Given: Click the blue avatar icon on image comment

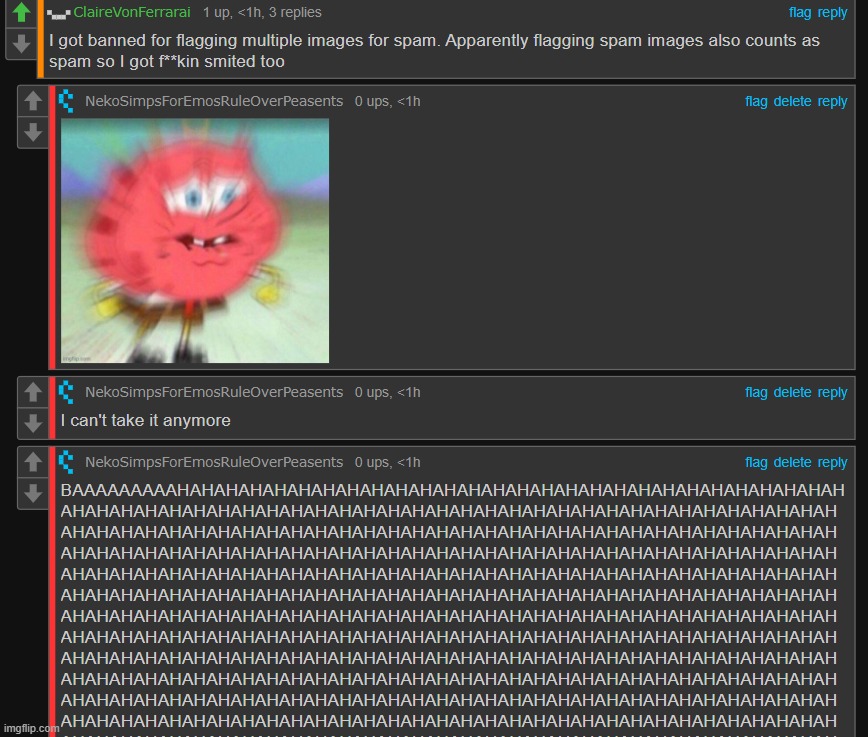Looking at the screenshot, I should coord(67,101).
